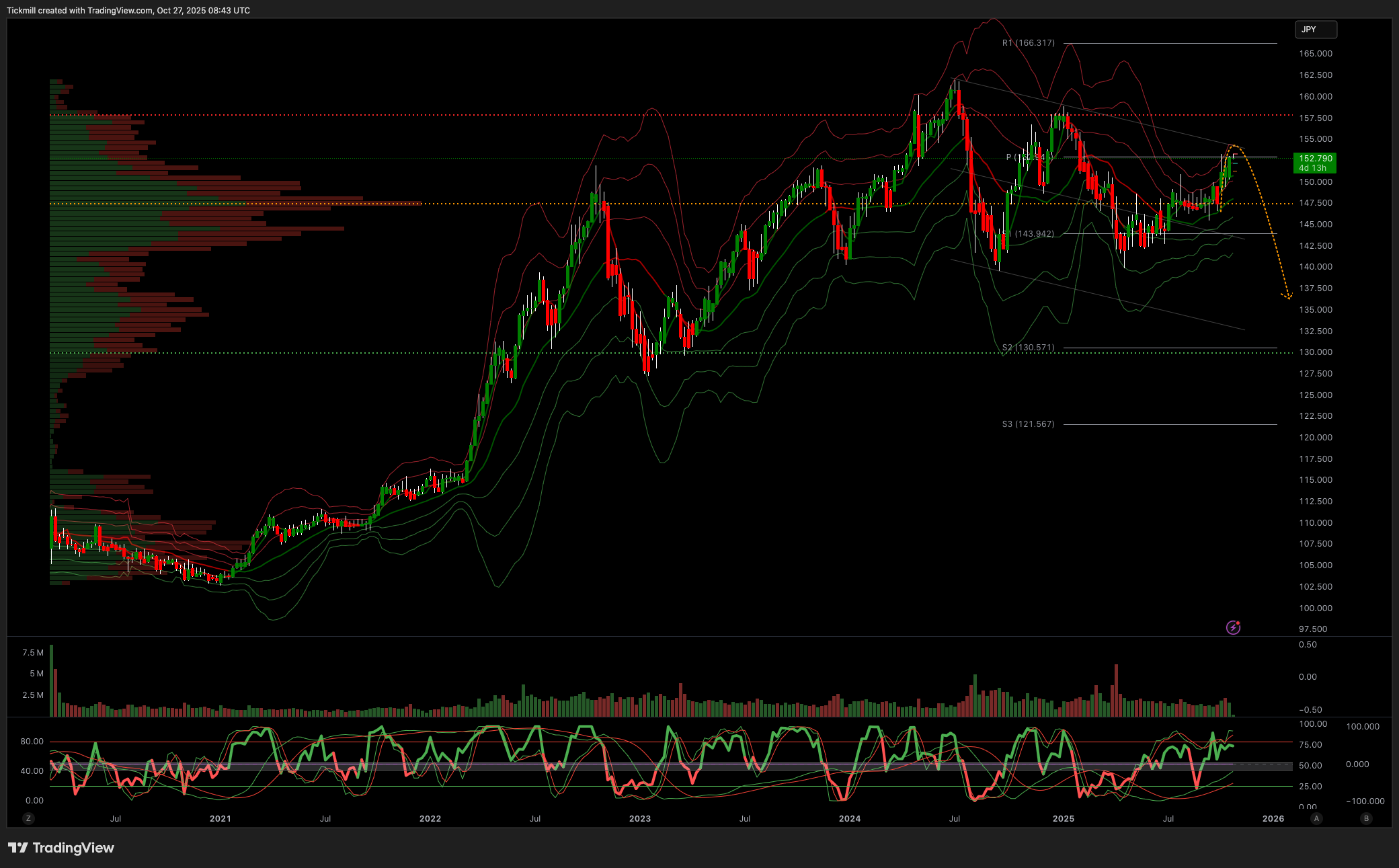Click the Z timezone button on time axis
The image size is (1399, 868).
pos(28,818)
